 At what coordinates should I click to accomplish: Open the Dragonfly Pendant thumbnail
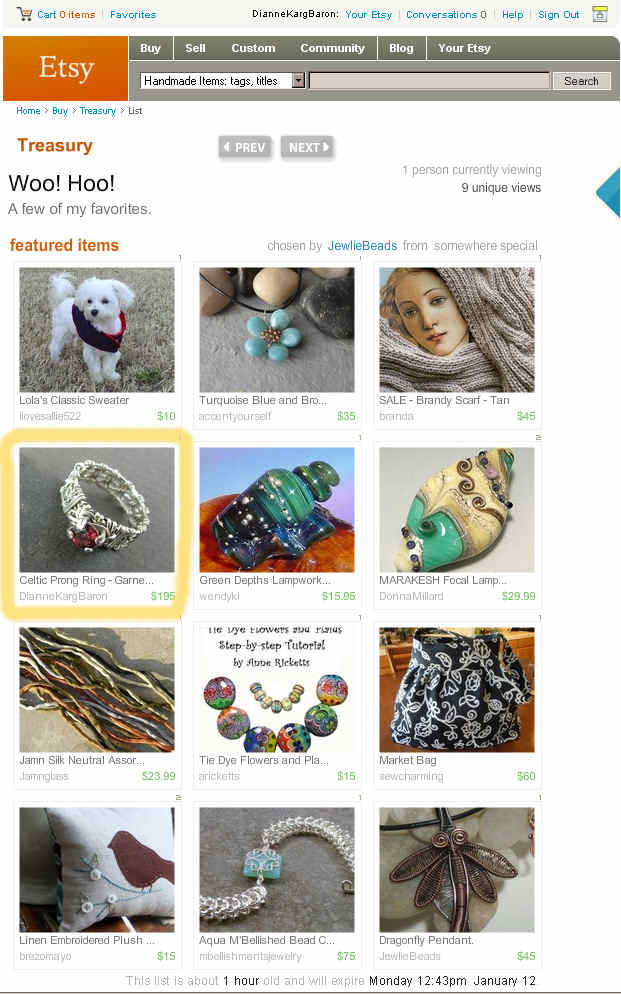(x=457, y=870)
